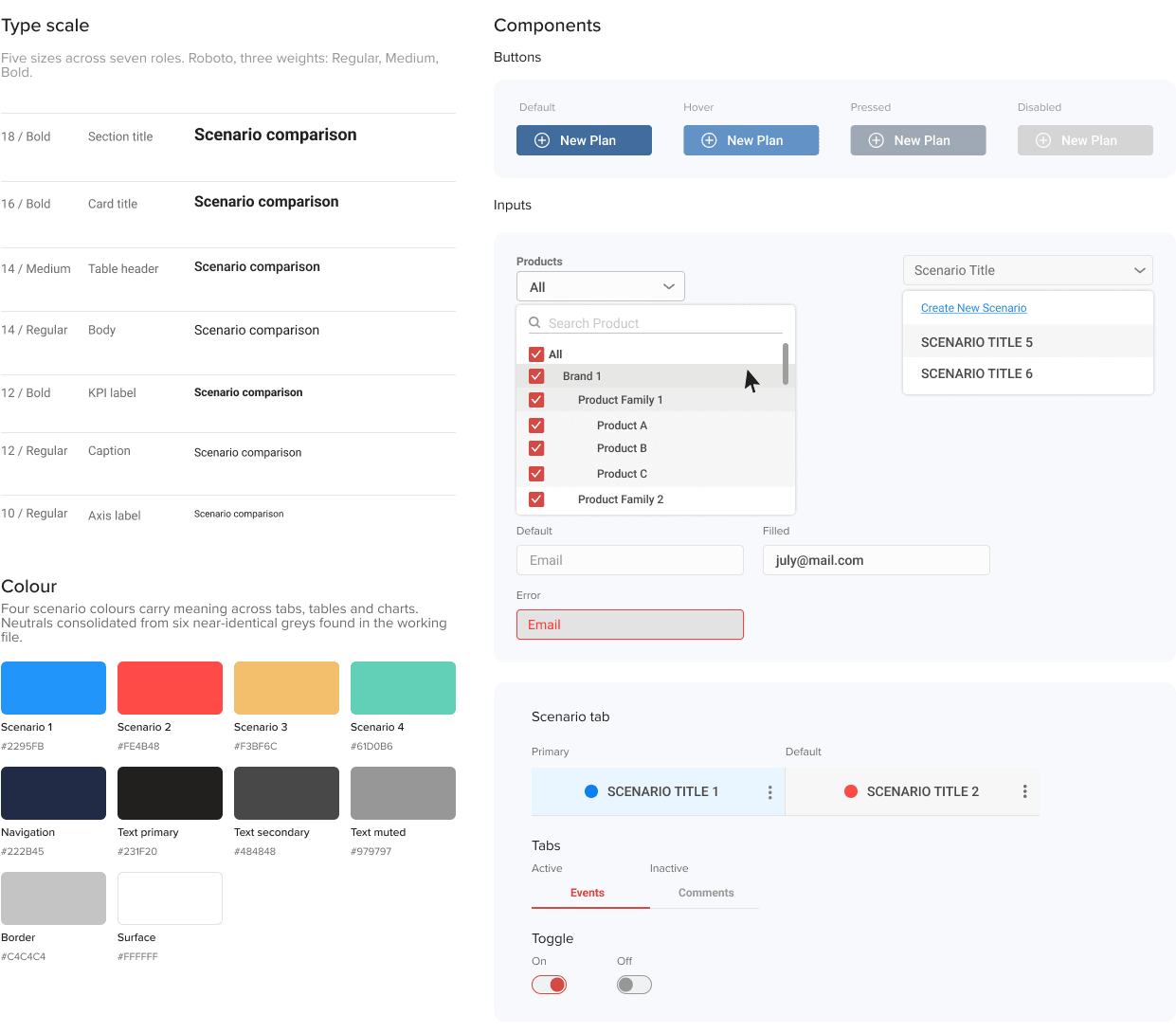Open kebab menu for SCENARIO TITLE 2
The width and height of the screenshot is (1176, 1033).
(x=1024, y=791)
